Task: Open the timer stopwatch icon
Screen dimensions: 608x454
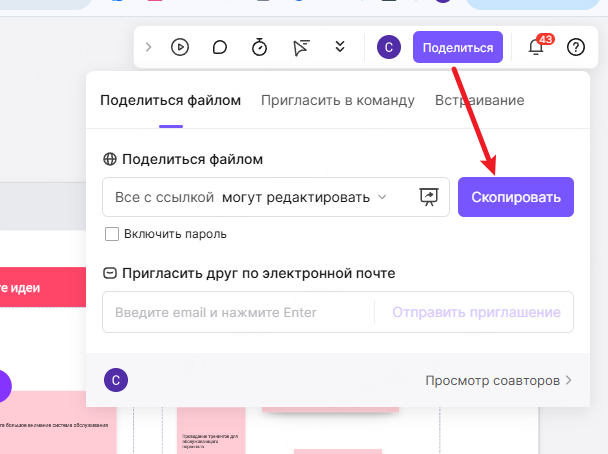Action: [x=259, y=47]
